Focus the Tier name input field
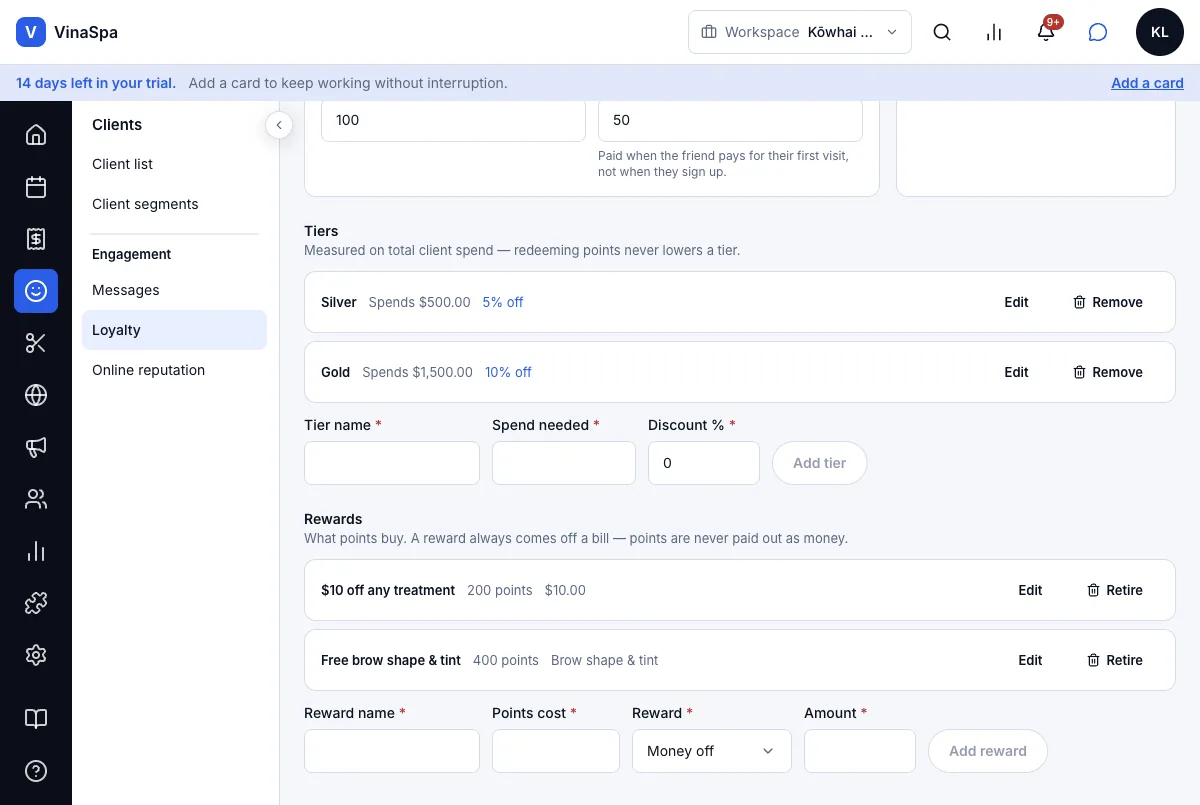1200x805 pixels. click(x=392, y=463)
